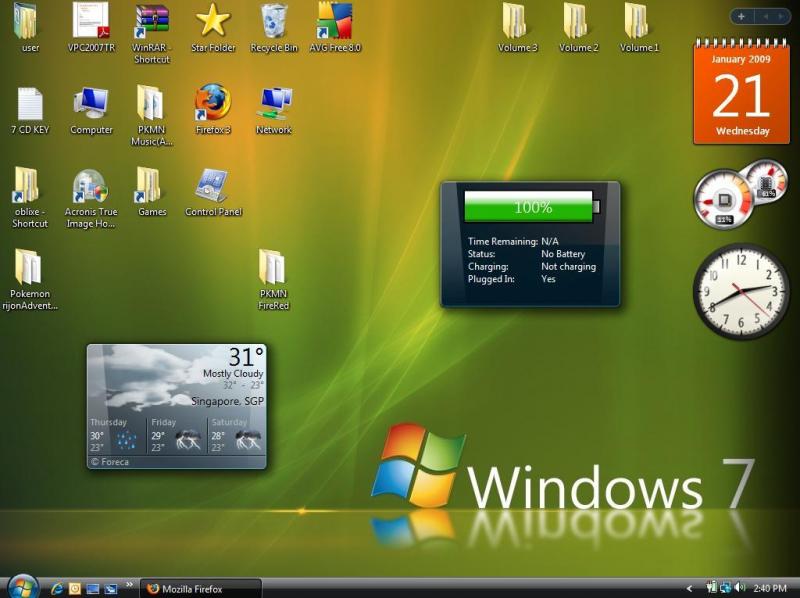Image resolution: width=800 pixels, height=598 pixels.
Task: Click the 31° temperature in weather gadget
Action: (246, 356)
